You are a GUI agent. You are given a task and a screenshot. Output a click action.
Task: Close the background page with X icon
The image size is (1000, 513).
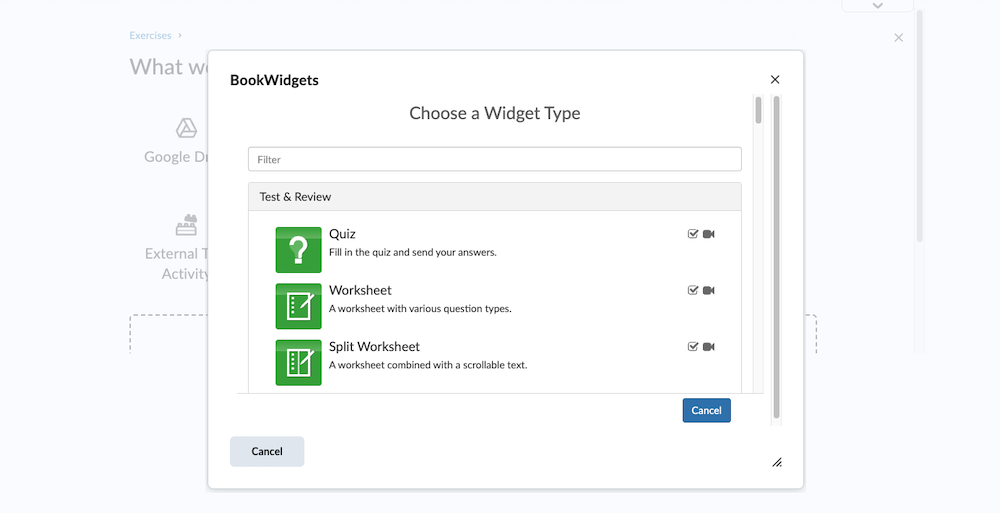click(899, 38)
